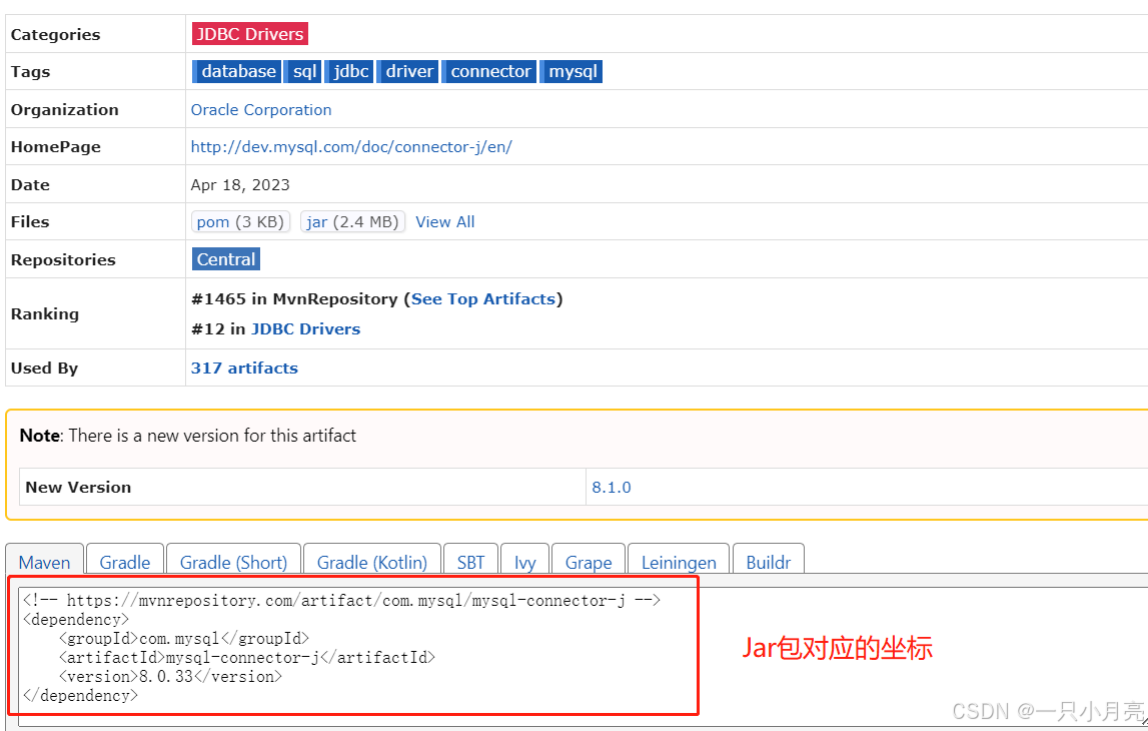Screen dimensions: 1148x731
Task: Switch to the Ivy tab
Action: [525, 561]
